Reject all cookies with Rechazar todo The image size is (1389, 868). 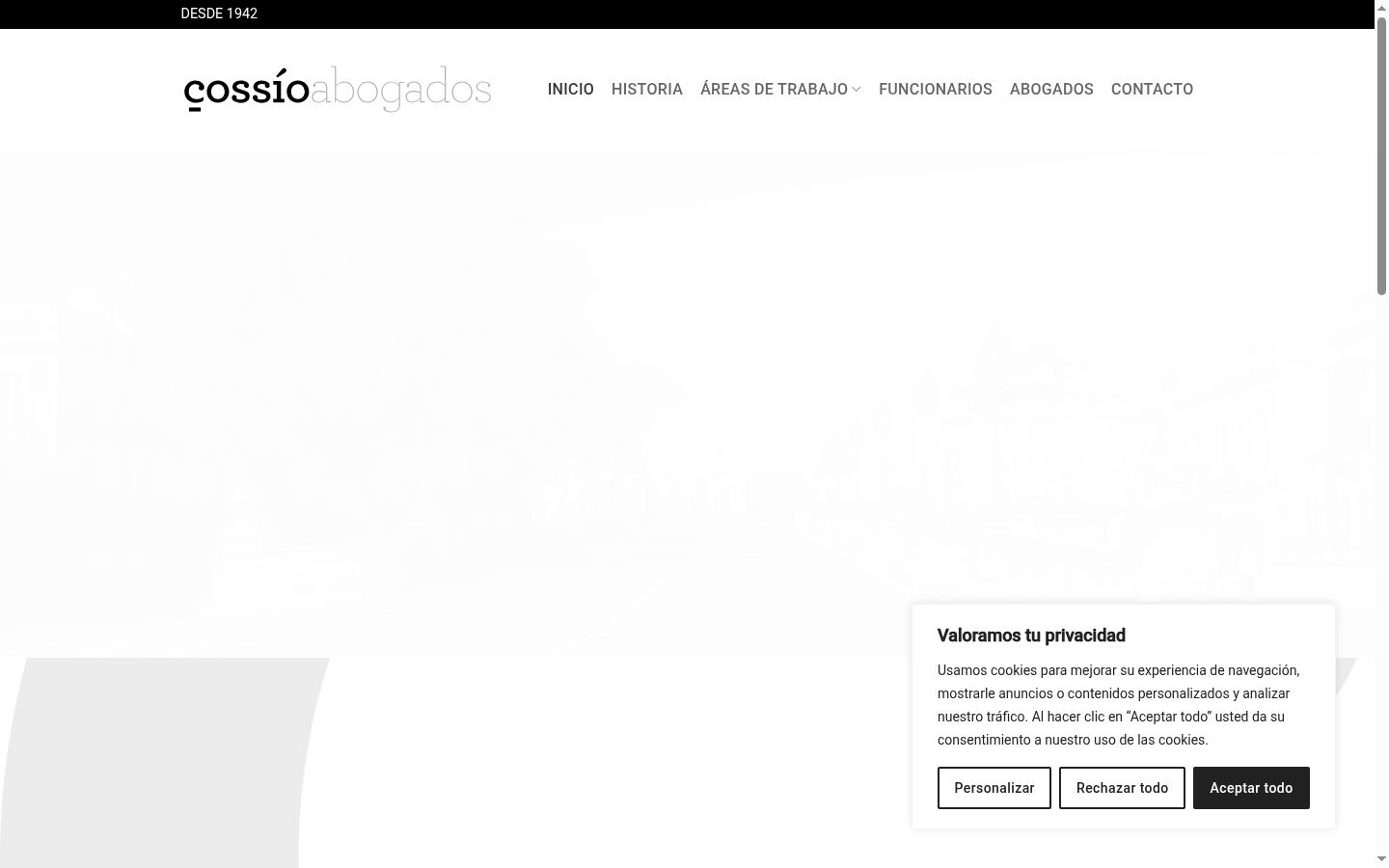(x=1122, y=788)
